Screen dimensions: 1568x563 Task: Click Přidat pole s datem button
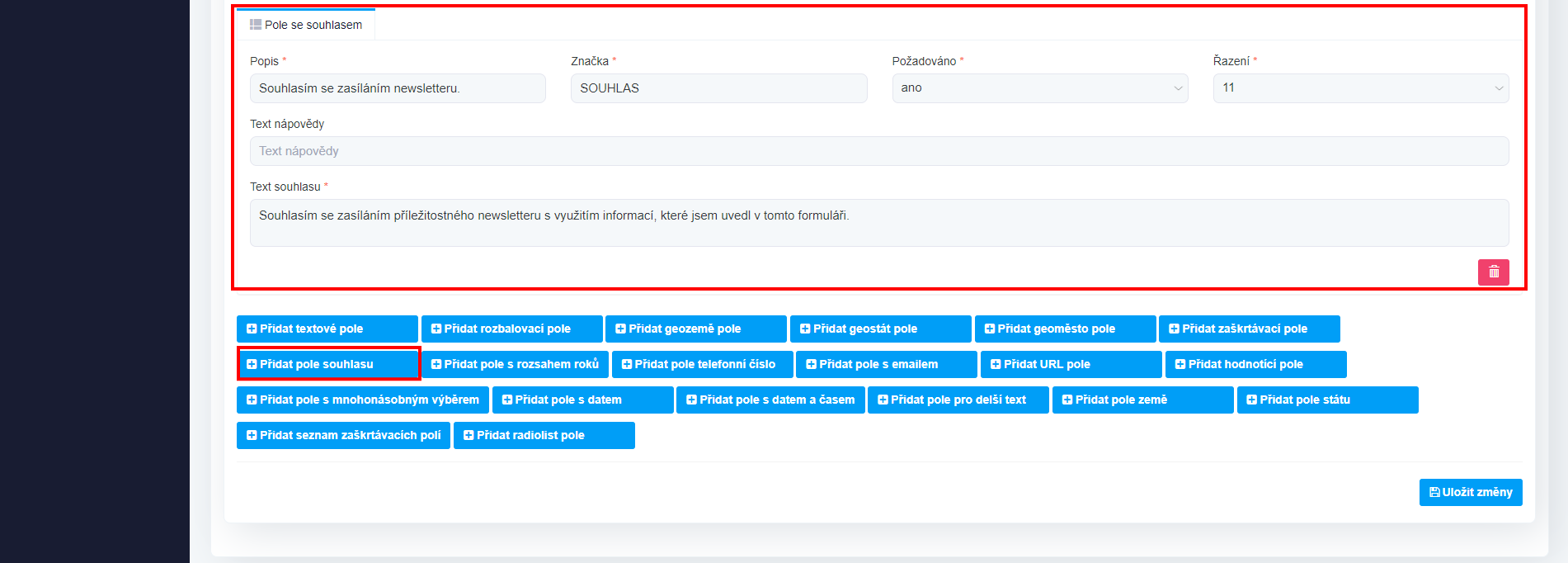tap(582, 400)
